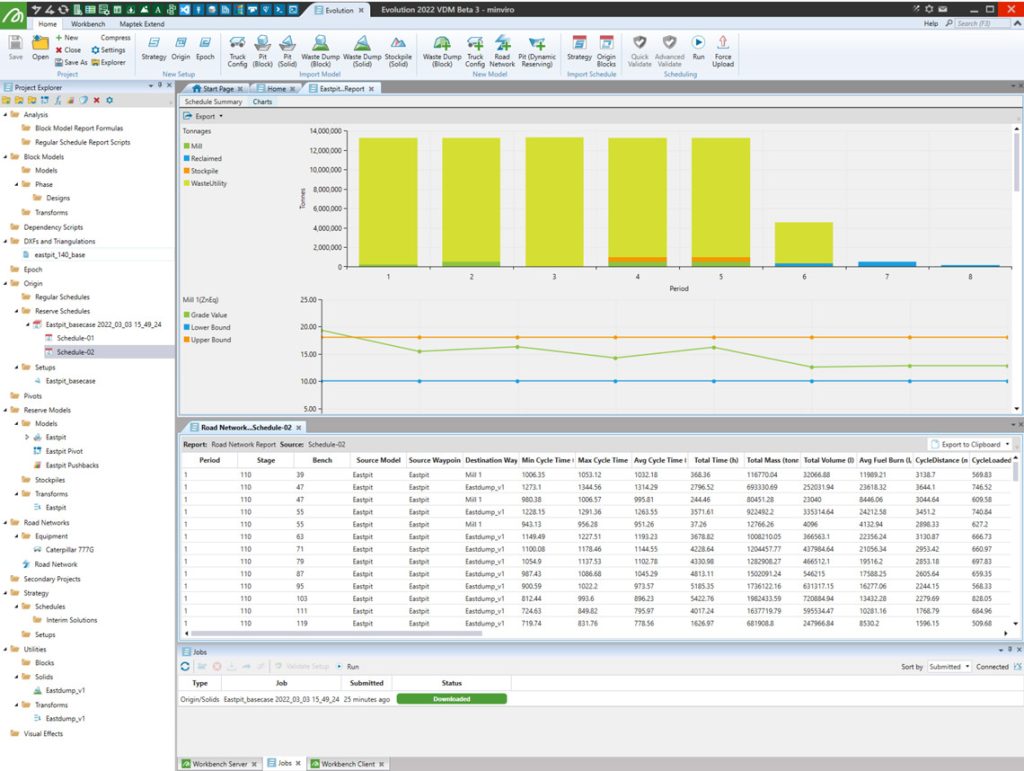Collapse the Road Networks tree node
1024x771 pixels.
[6, 523]
